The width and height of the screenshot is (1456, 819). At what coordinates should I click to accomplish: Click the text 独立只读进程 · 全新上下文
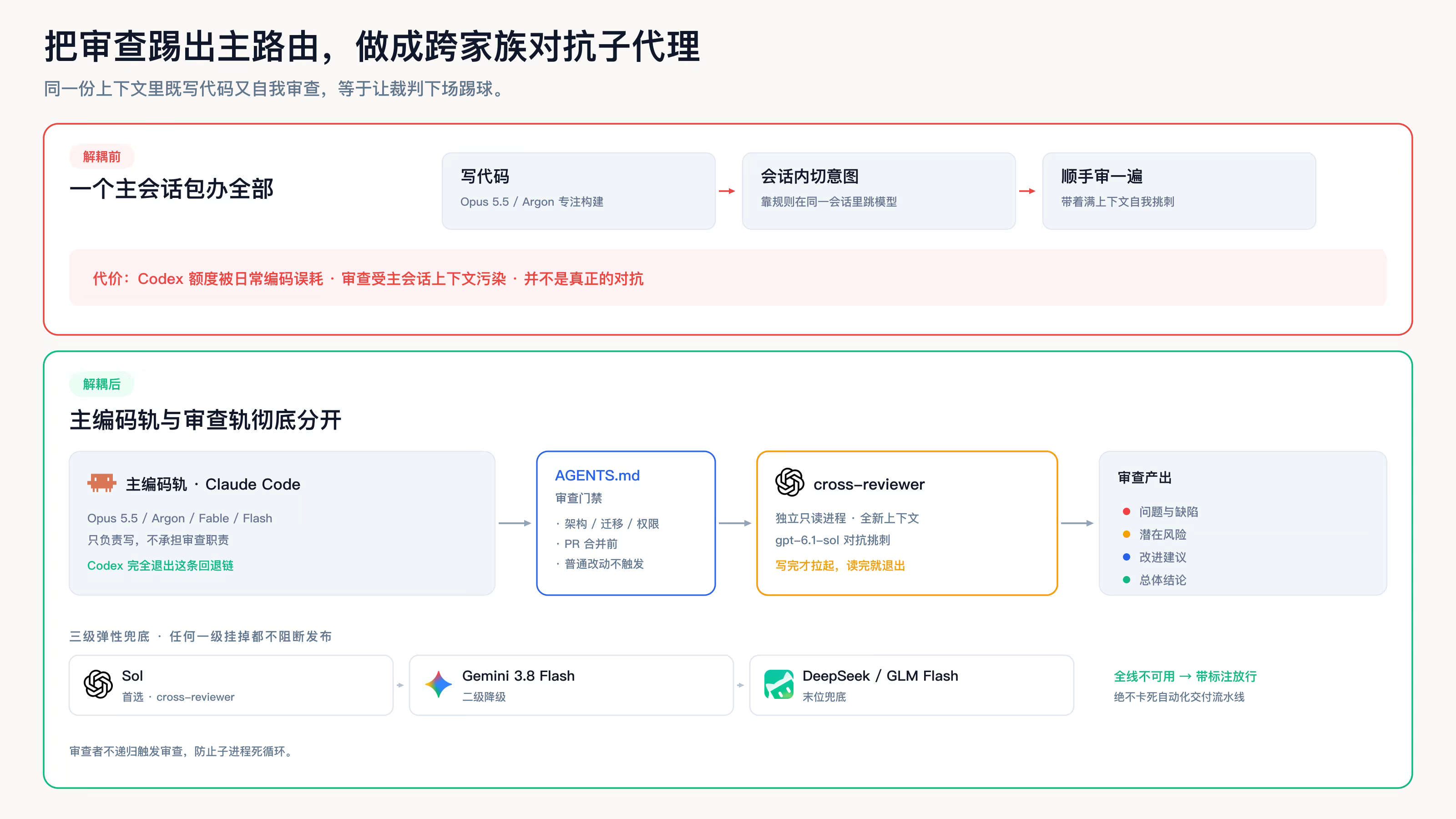(x=847, y=518)
